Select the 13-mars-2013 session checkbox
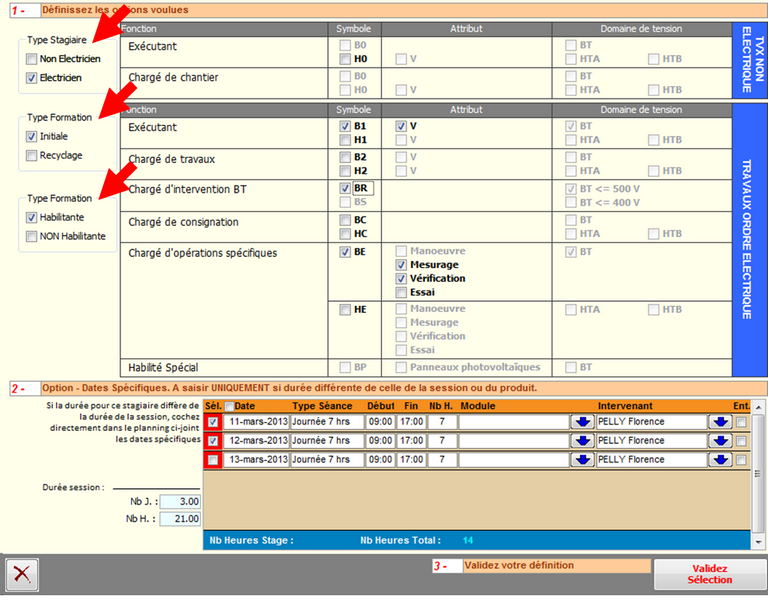 pos(212,460)
